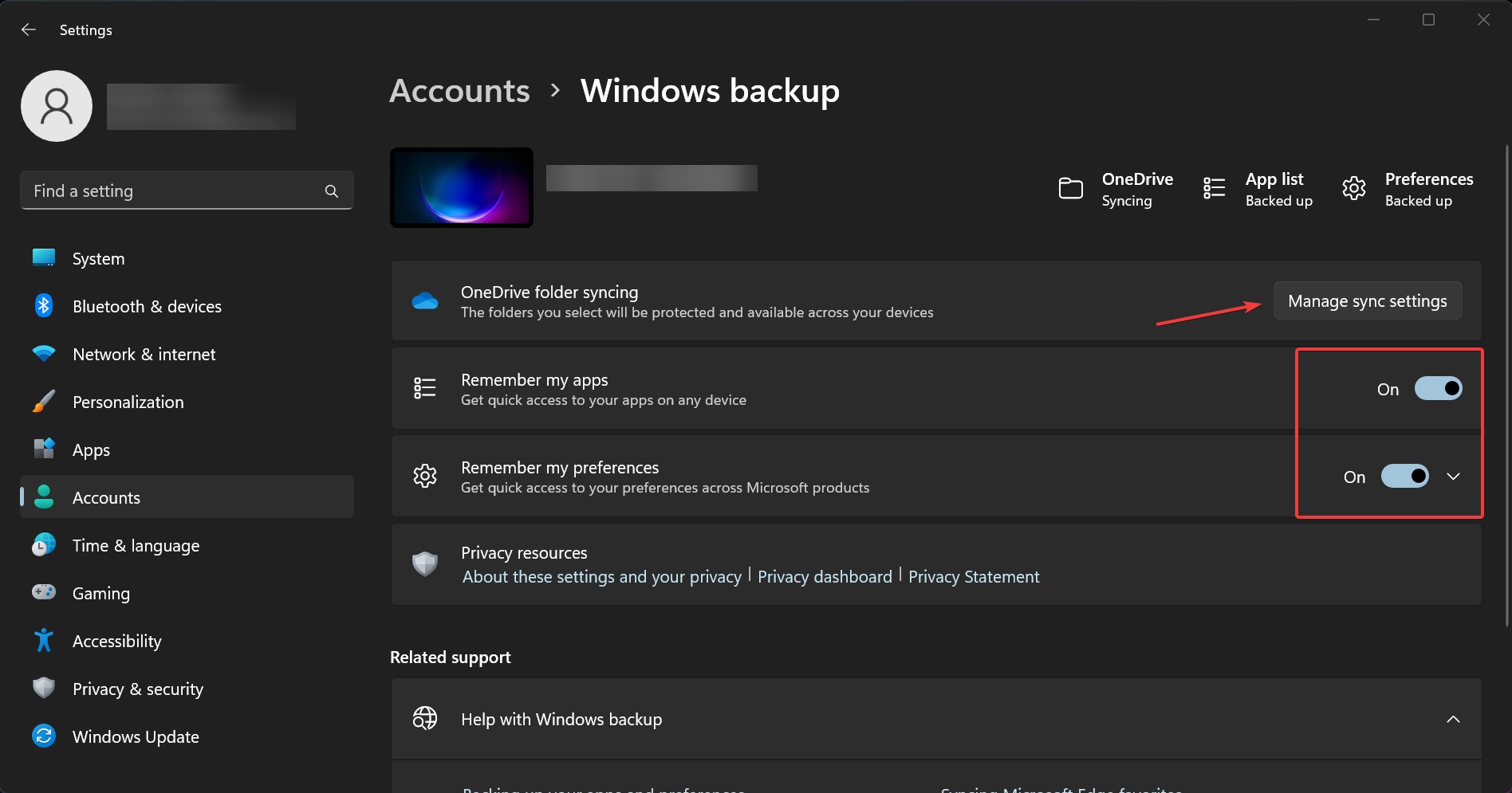Image resolution: width=1512 pixels, height=793 pixels.
Task: Open the System settings category
Action: point(187,258)
